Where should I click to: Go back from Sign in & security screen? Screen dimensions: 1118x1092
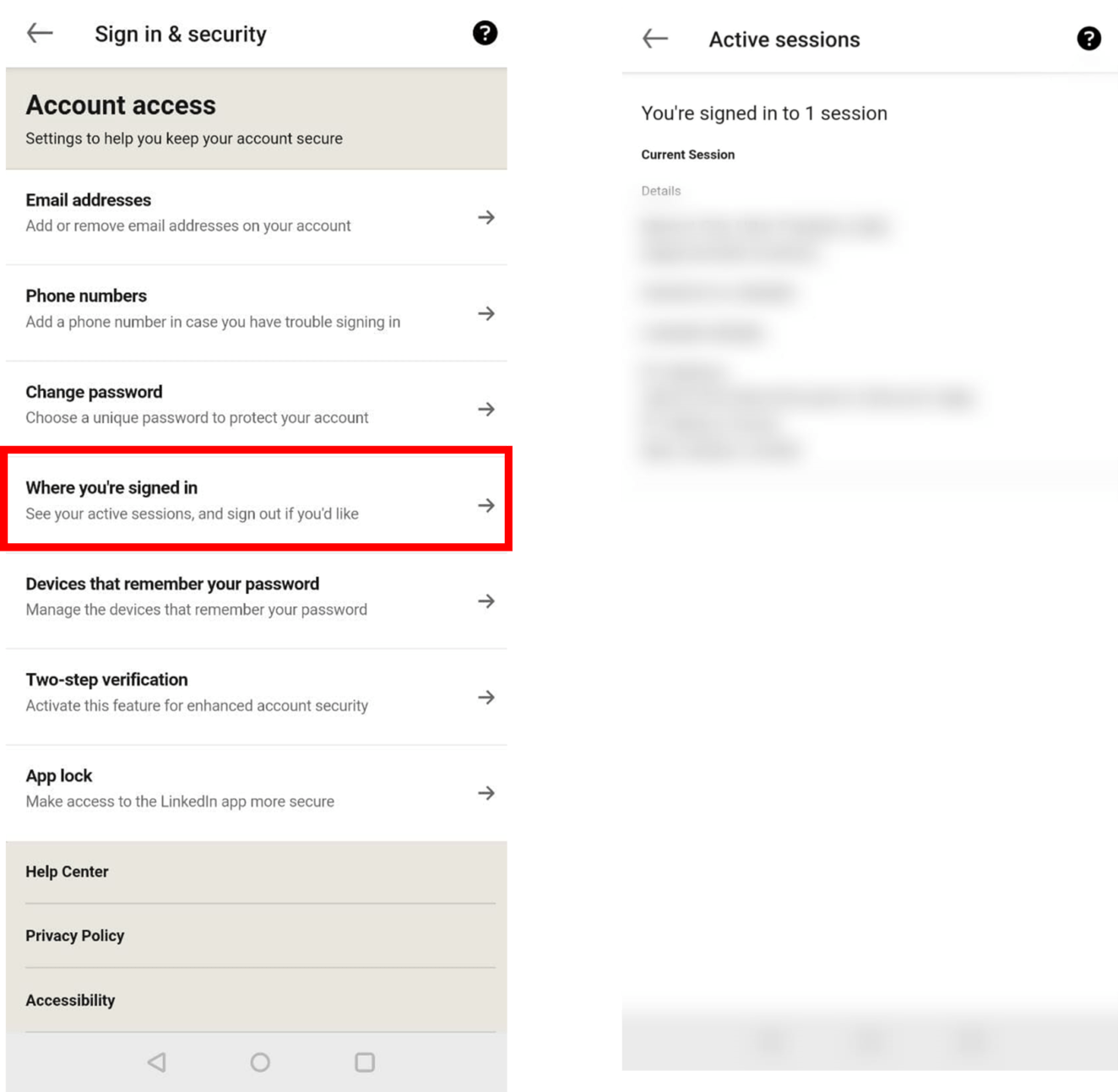(x=40, y=34)
